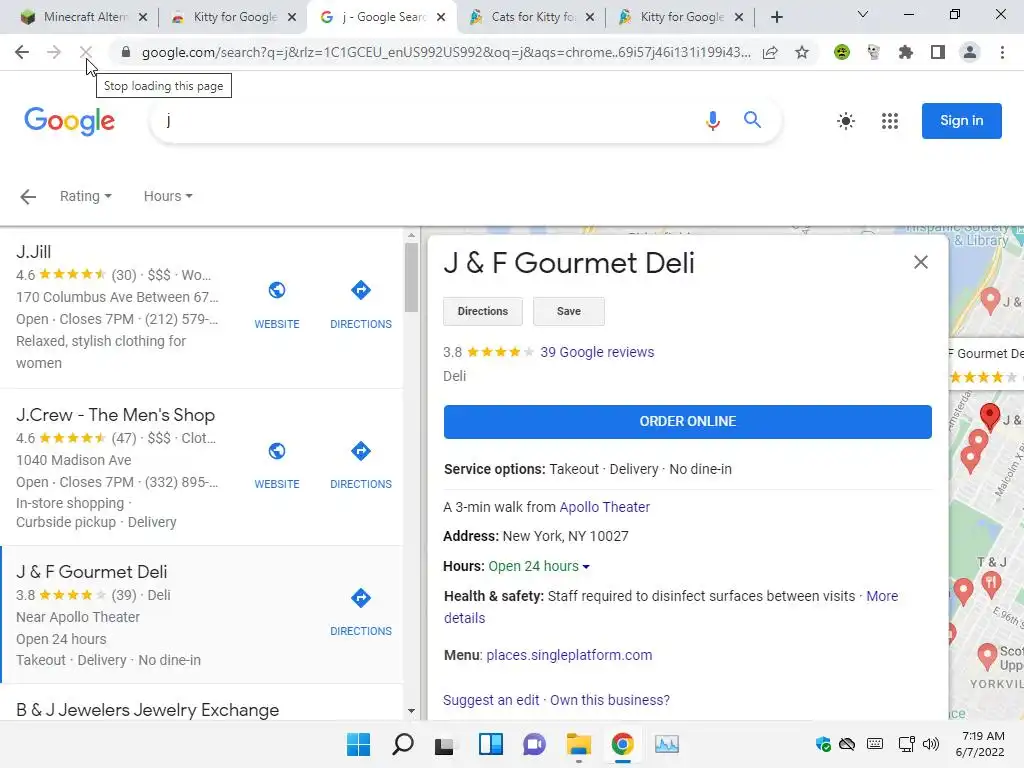The width and height of the screenshot is (1024, 768).
Task: Click the browser forward arrow
Action: coord(54,52)
